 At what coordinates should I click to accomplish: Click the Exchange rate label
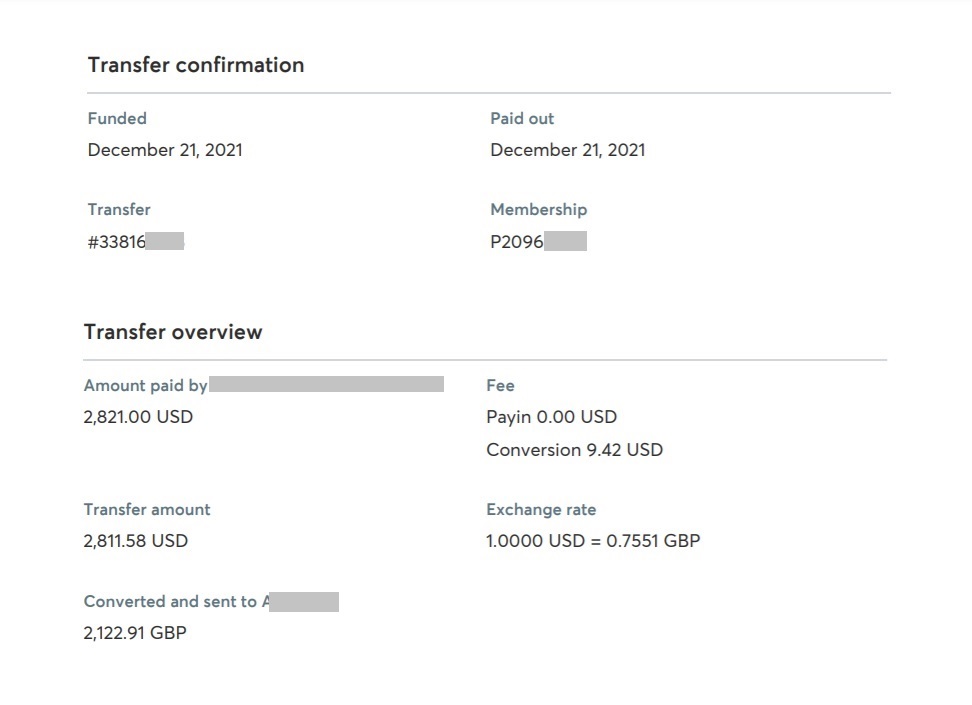click(x=541, y=510)
